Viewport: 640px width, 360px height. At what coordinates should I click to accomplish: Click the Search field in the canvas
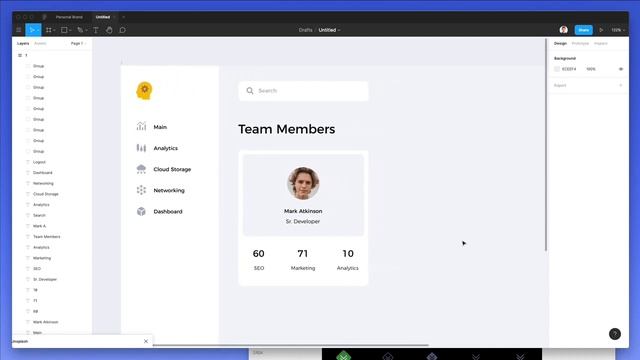(x=303, y=91)
